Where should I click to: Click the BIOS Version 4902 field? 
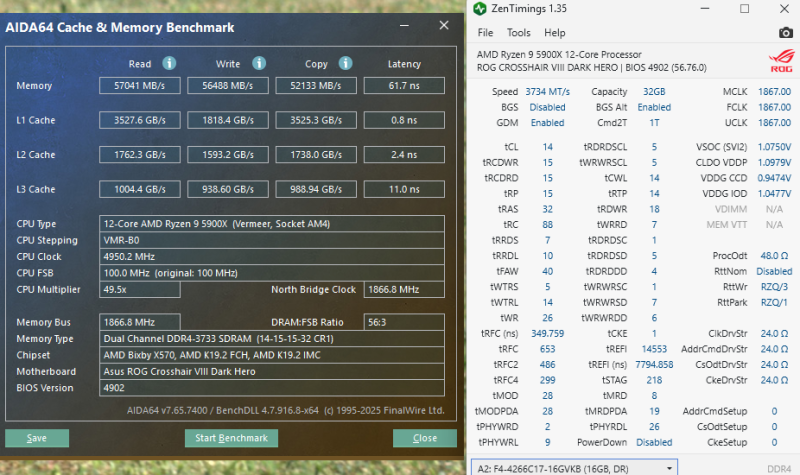tap(272, 388)
